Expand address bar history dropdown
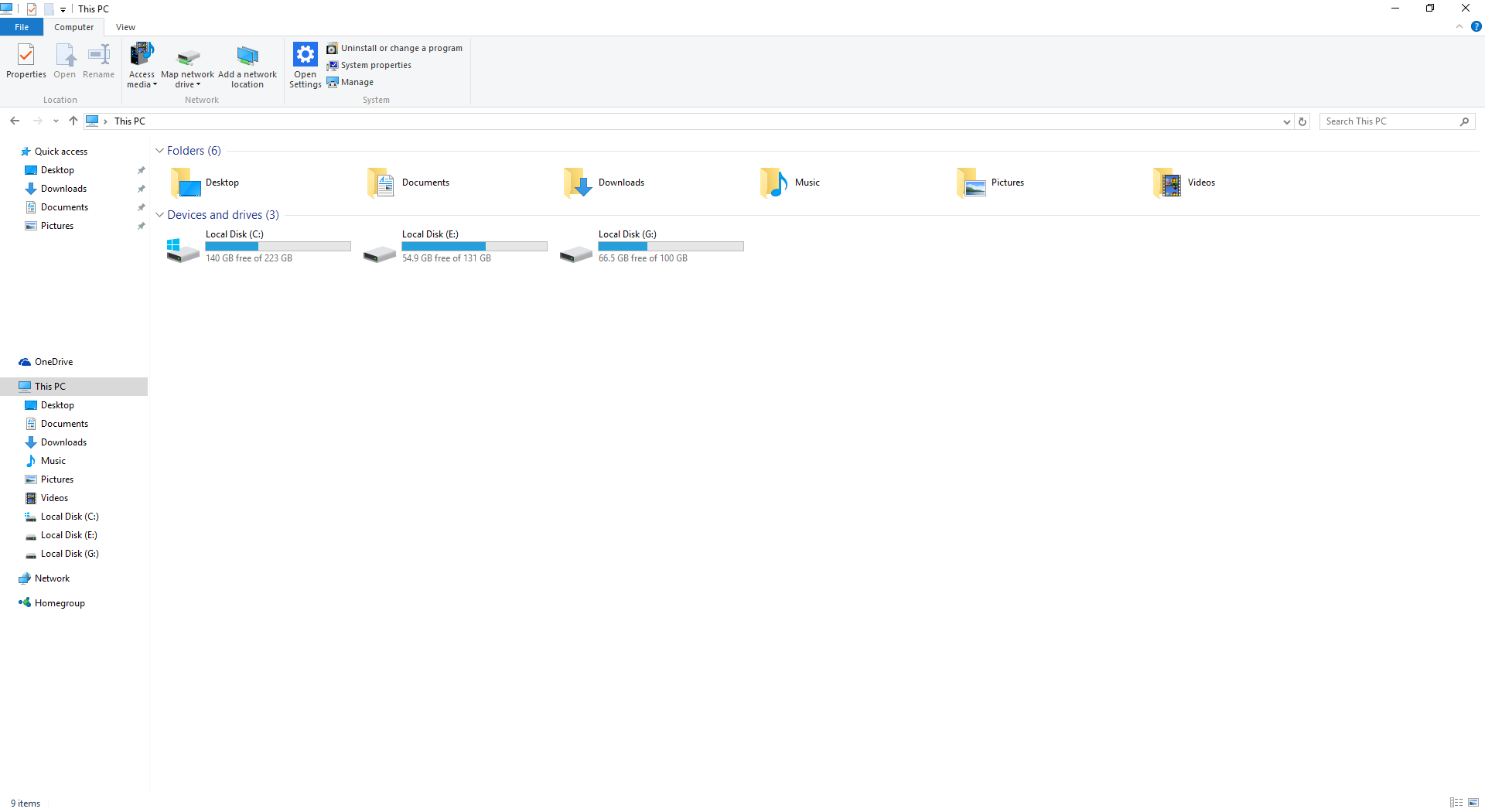 (x=1286, y=121)
